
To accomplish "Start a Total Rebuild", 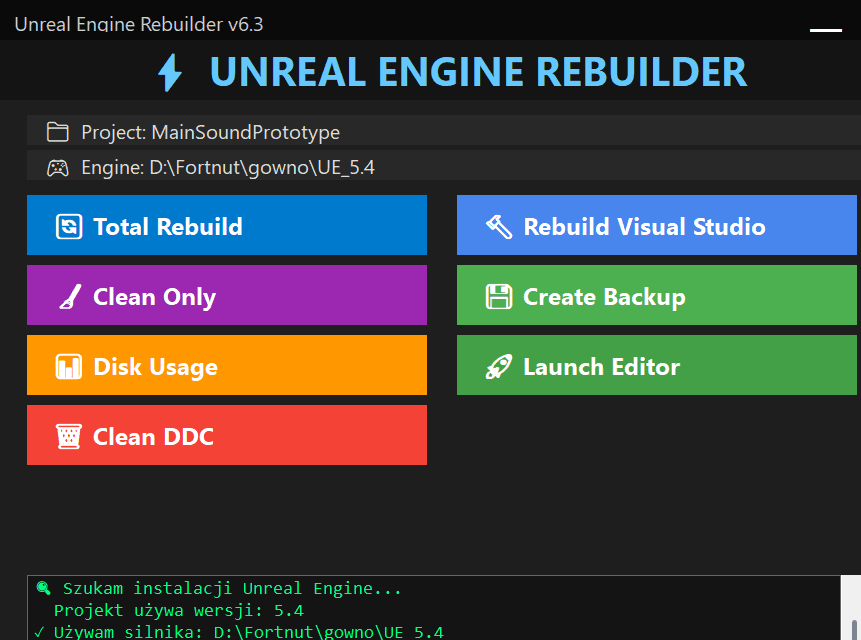I will (x=225, y=225).
